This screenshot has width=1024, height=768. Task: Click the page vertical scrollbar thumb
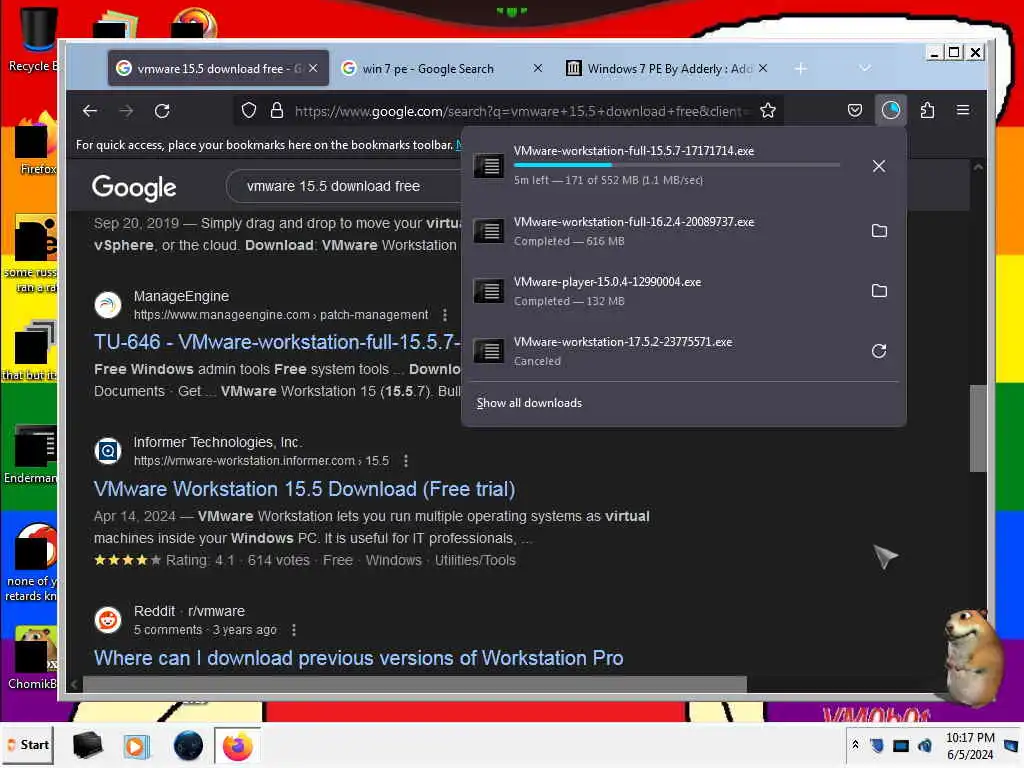(x=977, y=428)
